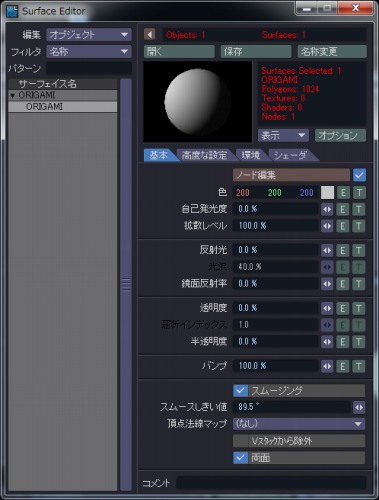Click the arrow slider for 拡散レベル

click(327, 226)
